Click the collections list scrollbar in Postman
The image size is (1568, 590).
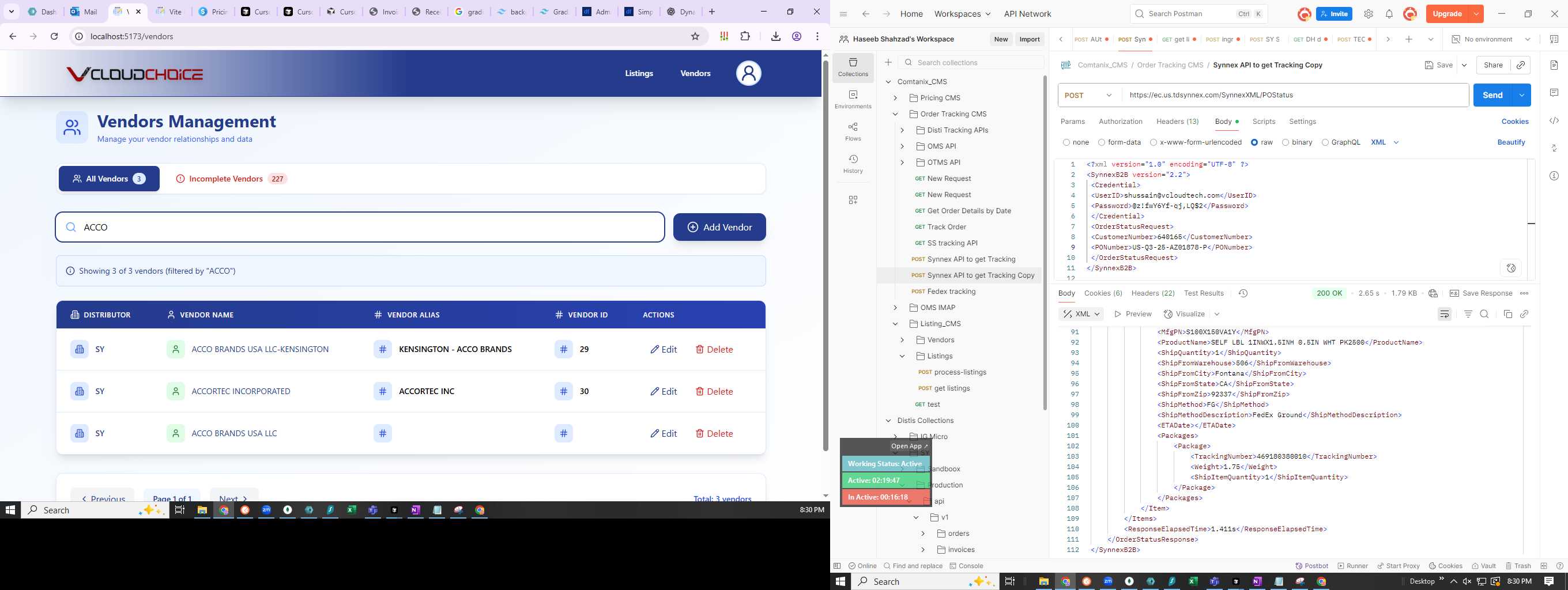(x=1045, y=243)
